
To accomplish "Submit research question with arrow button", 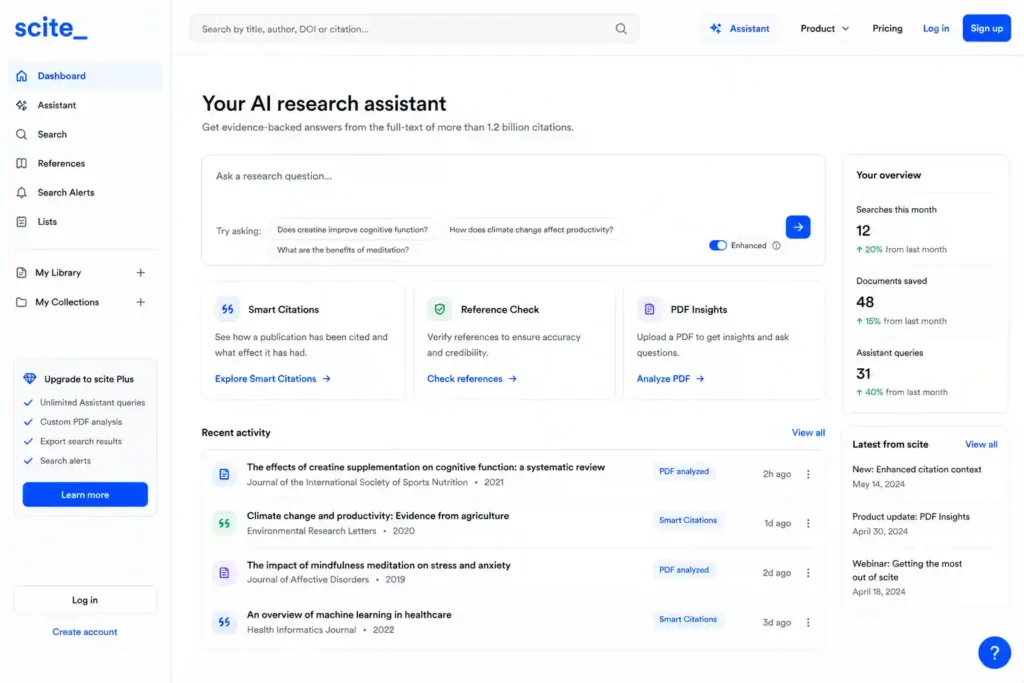I will tap(798, 227).
